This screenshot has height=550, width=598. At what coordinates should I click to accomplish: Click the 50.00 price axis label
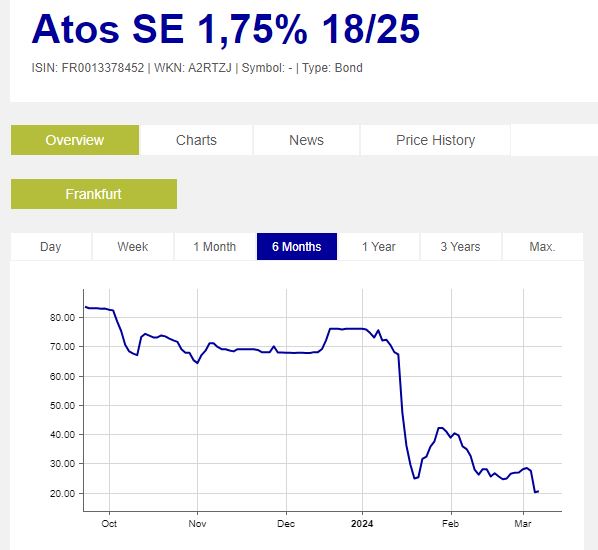63,405
